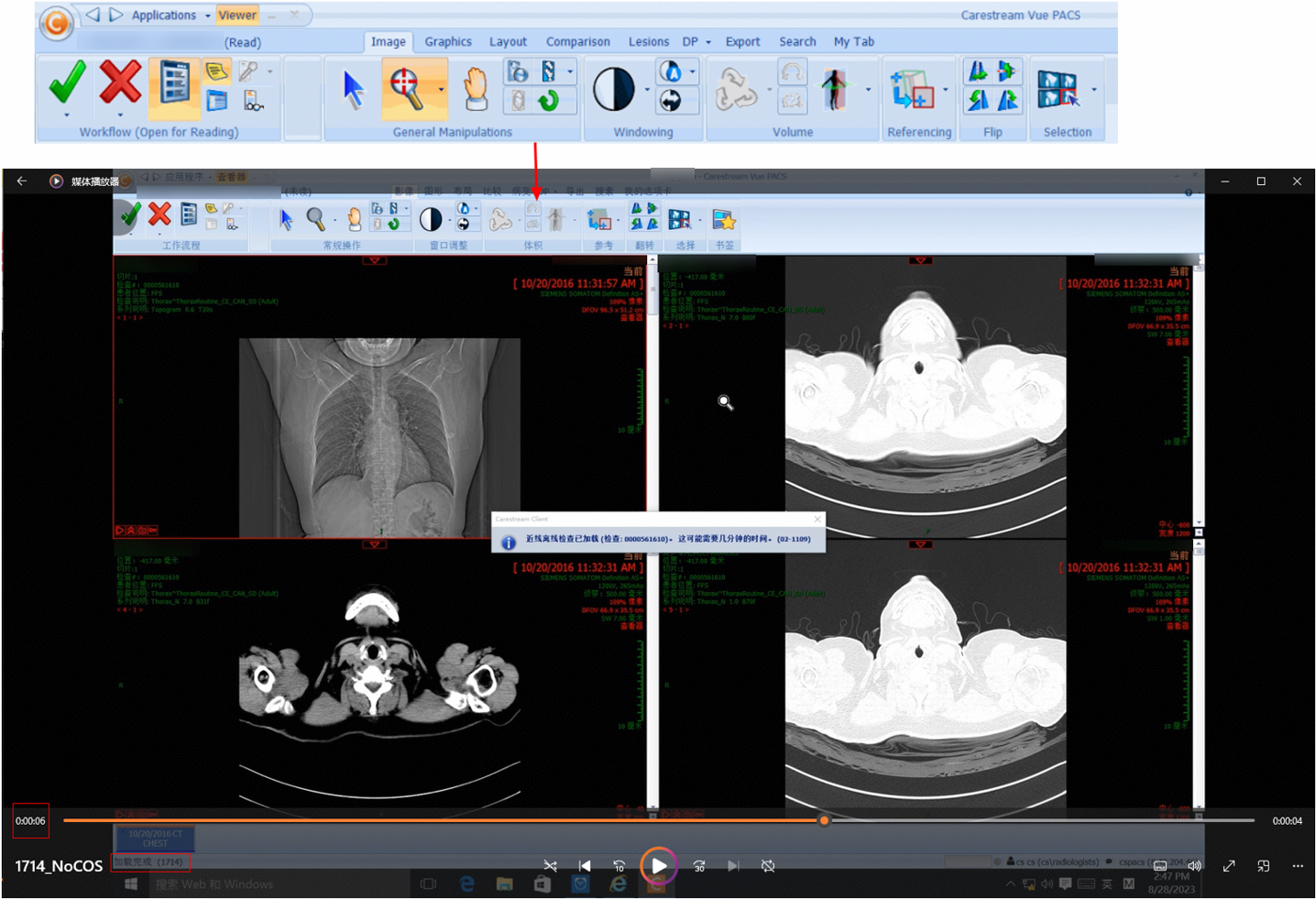Skip forward thirty seconds in media player

(699, 866)
